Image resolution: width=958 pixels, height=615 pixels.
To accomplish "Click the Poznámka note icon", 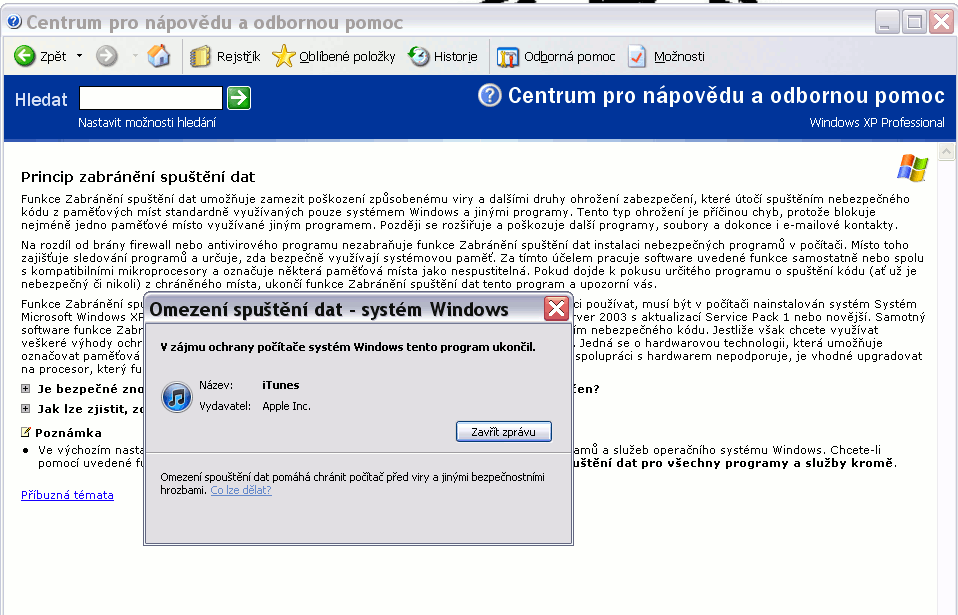I will (x=26, y=432).
